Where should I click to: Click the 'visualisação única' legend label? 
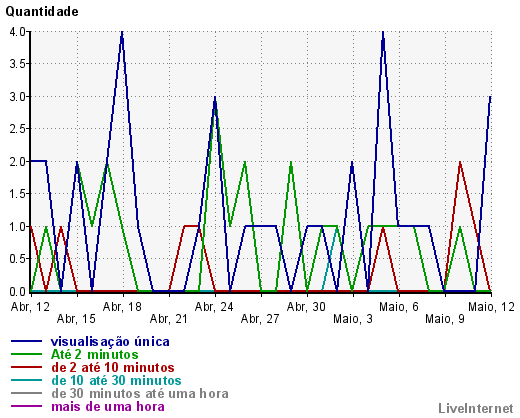(x=110, y=342)
